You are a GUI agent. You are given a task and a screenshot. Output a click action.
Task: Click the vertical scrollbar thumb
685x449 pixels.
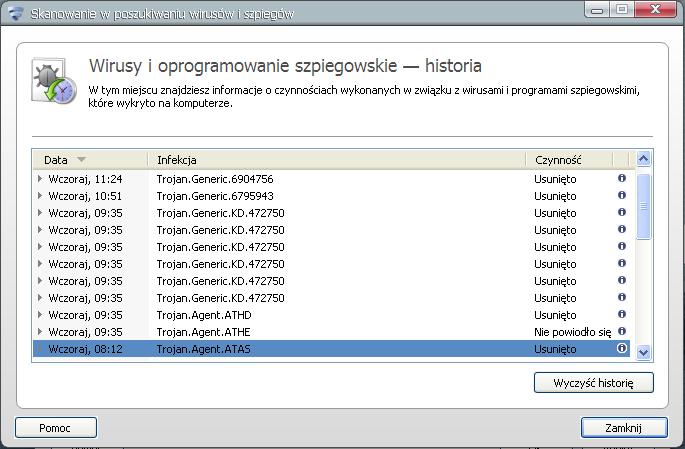tap(643, 206)
